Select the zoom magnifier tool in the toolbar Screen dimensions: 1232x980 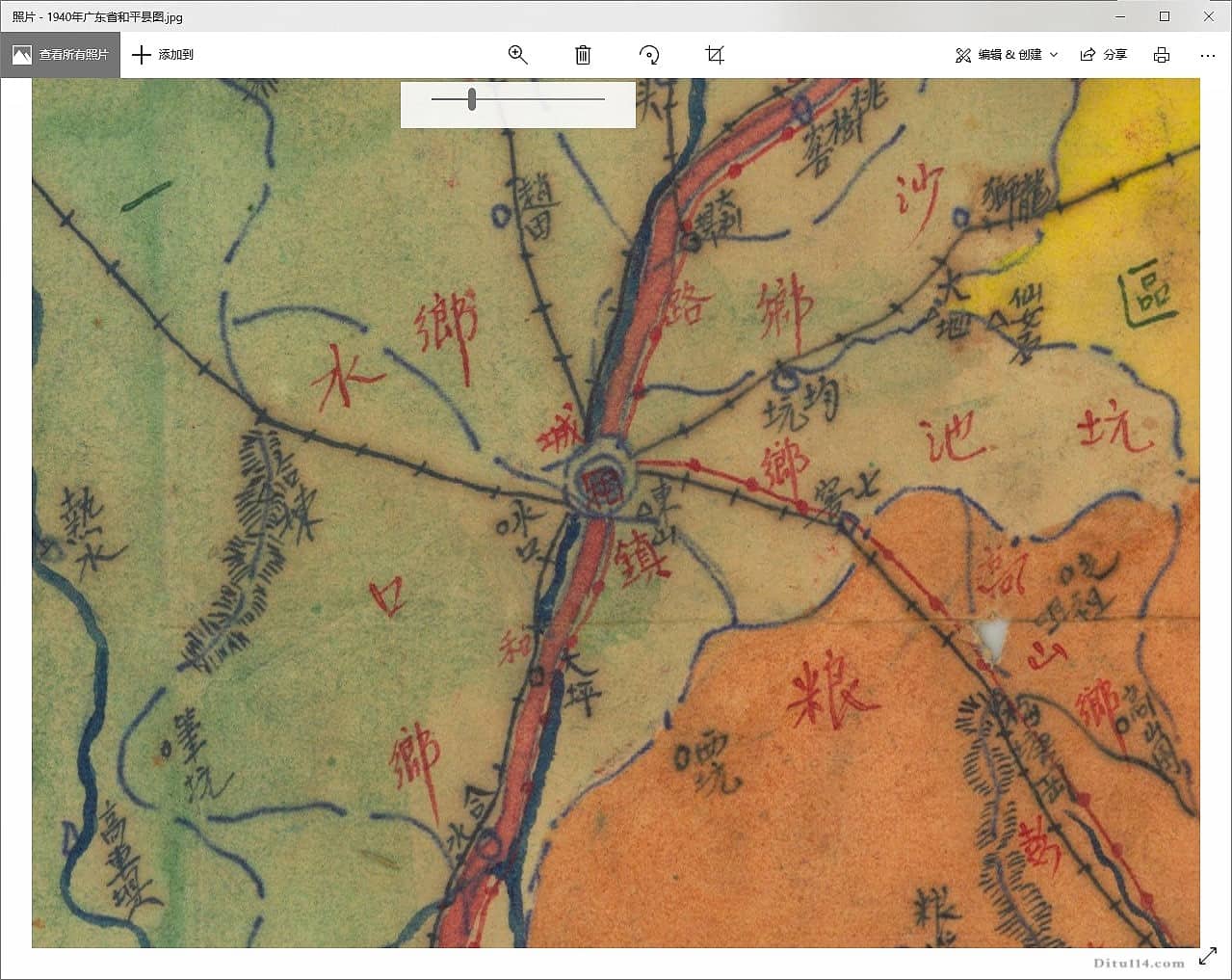tap(517, 55)
